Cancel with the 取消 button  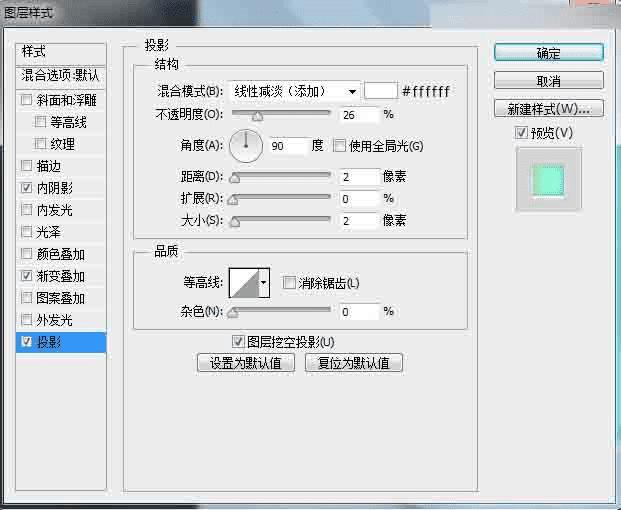[x=549, y=81]
